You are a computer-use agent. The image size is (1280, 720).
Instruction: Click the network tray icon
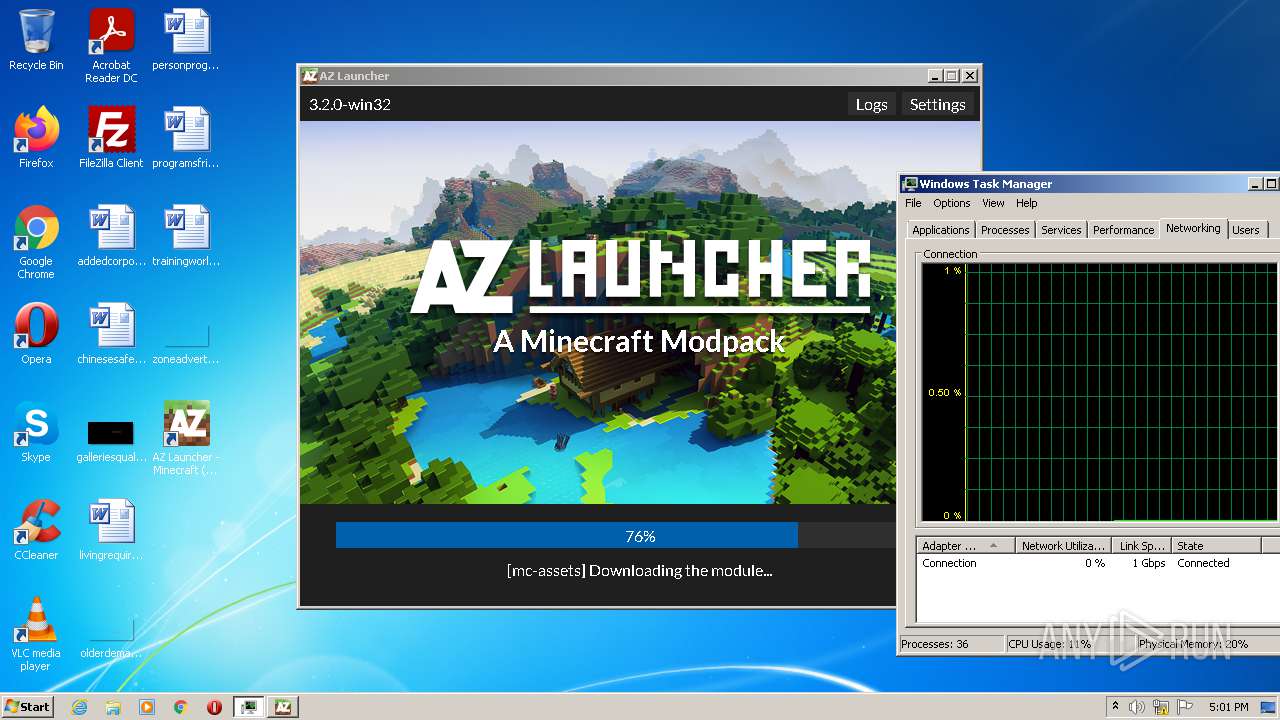pos(1161,707)
